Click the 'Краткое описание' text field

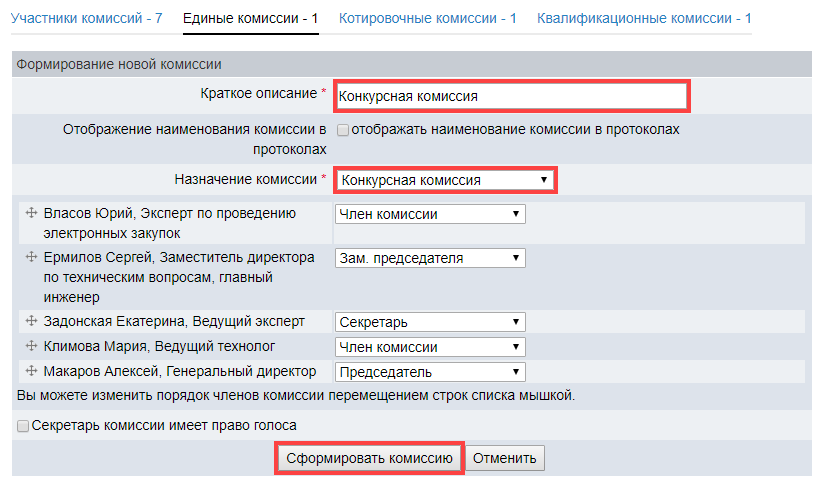(x=511, y=97)
